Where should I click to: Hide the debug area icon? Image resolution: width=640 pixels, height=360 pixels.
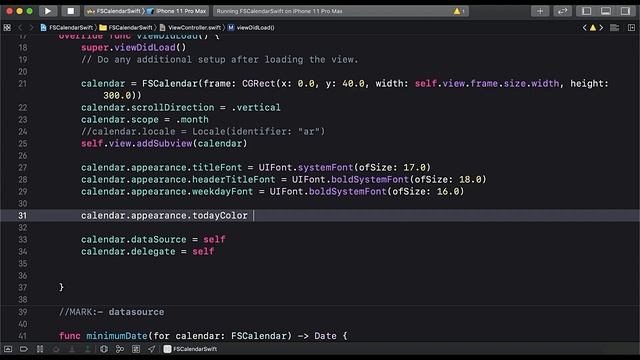[8, 349]
